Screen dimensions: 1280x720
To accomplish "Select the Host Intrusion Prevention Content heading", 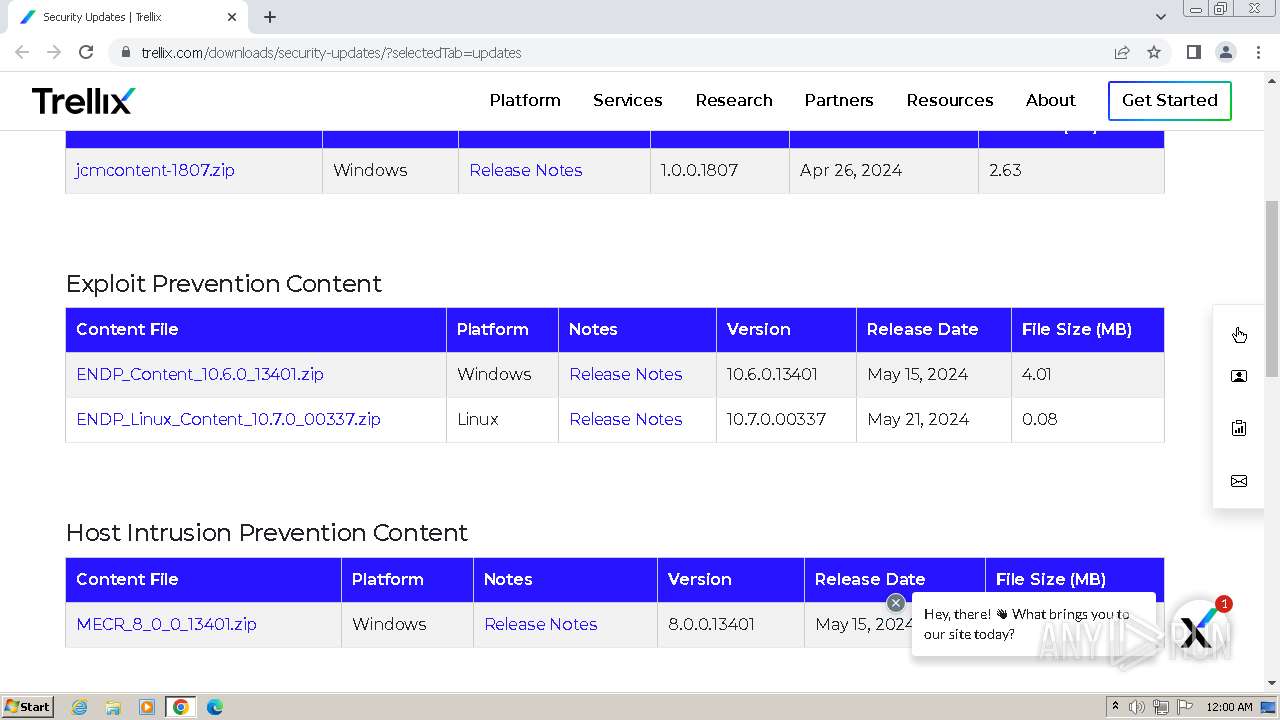I will tap(267, 532).
